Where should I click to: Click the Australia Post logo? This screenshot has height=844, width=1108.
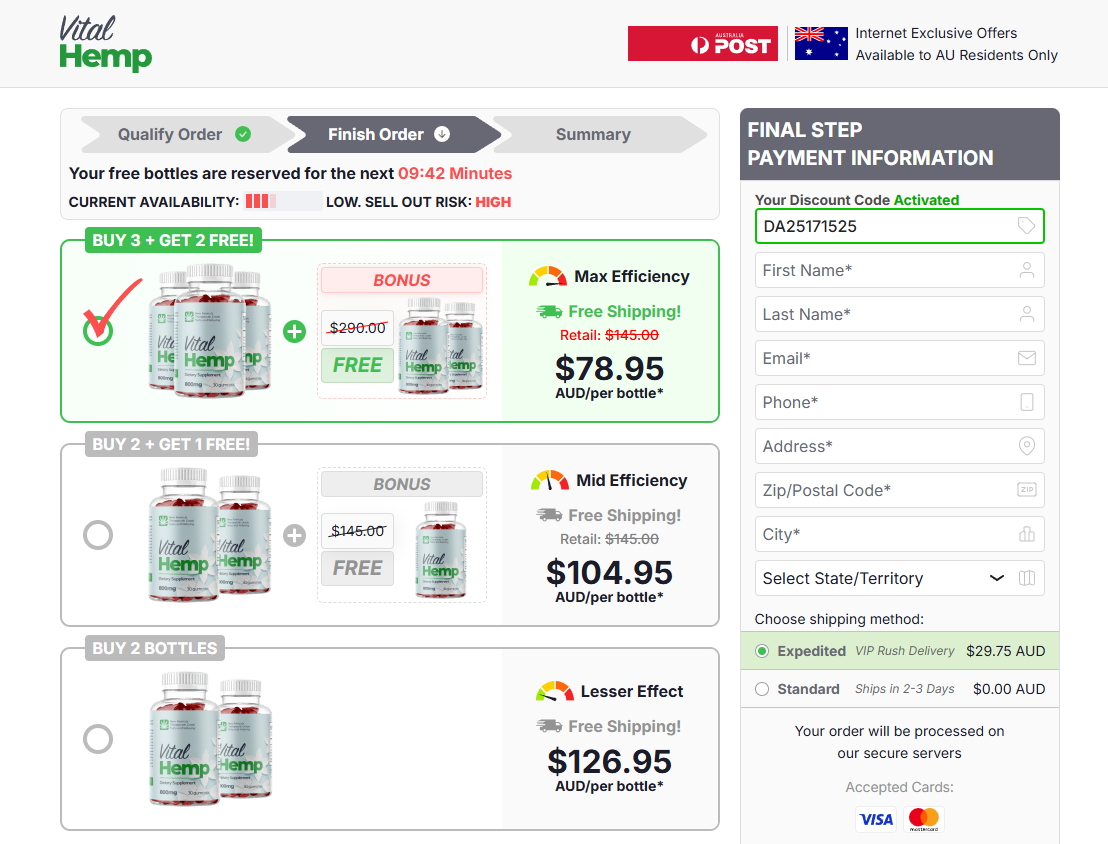pyautogui.click(x=702, y=43)
